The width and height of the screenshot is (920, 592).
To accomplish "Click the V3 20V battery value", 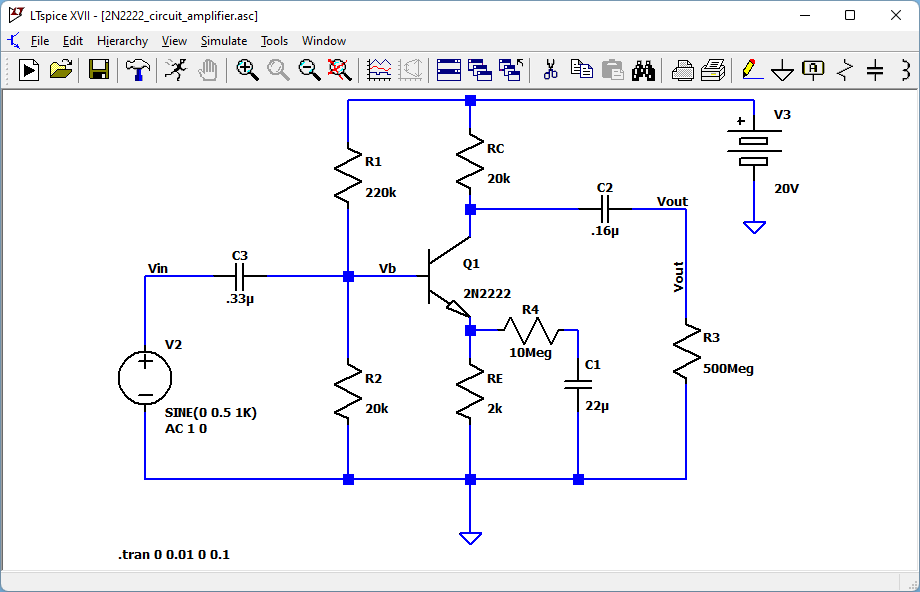I will coord(787,188).
